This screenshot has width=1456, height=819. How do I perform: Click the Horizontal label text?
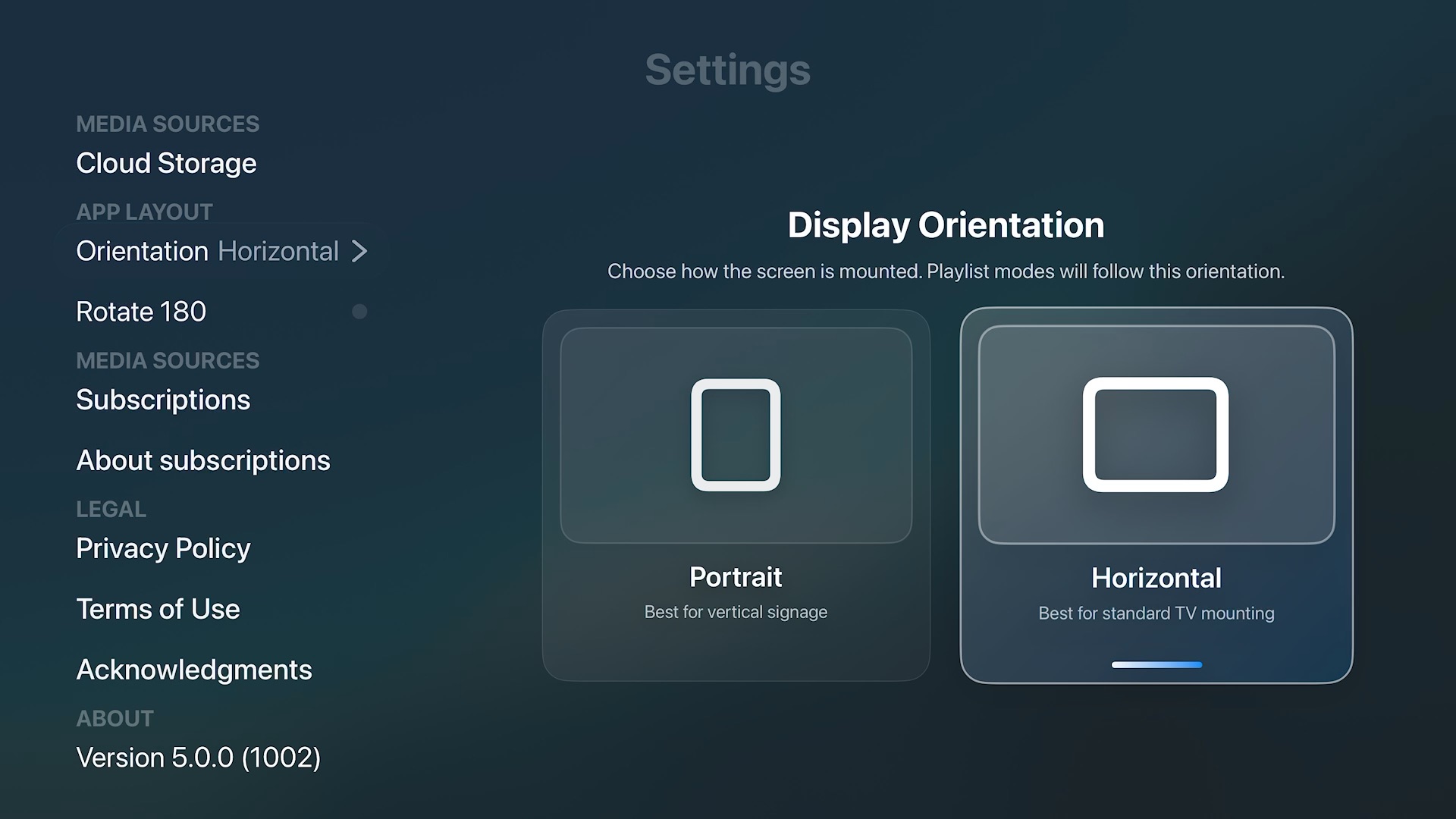click(x=1156, y=578)
